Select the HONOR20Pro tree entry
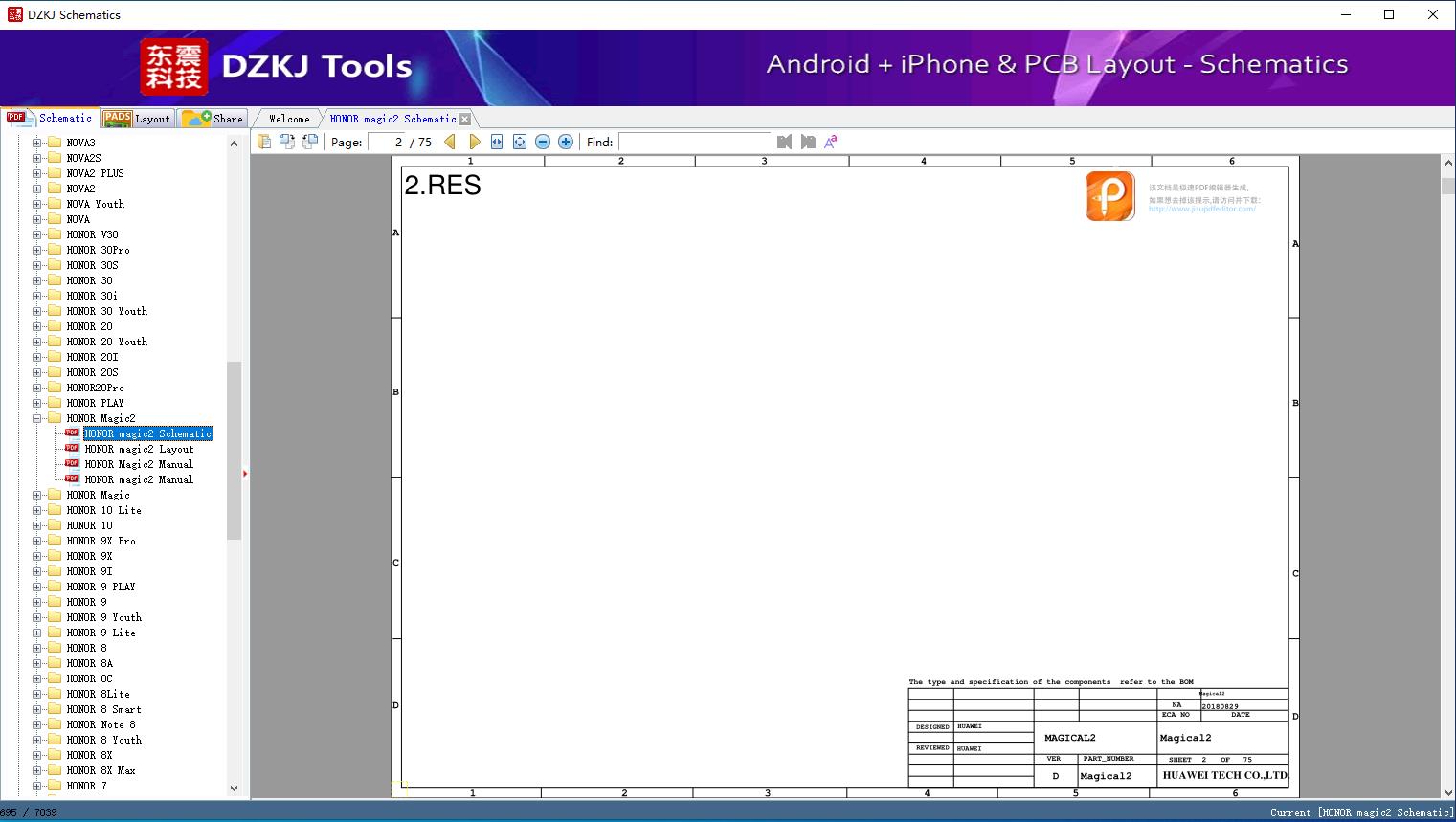 pos(95,388)
